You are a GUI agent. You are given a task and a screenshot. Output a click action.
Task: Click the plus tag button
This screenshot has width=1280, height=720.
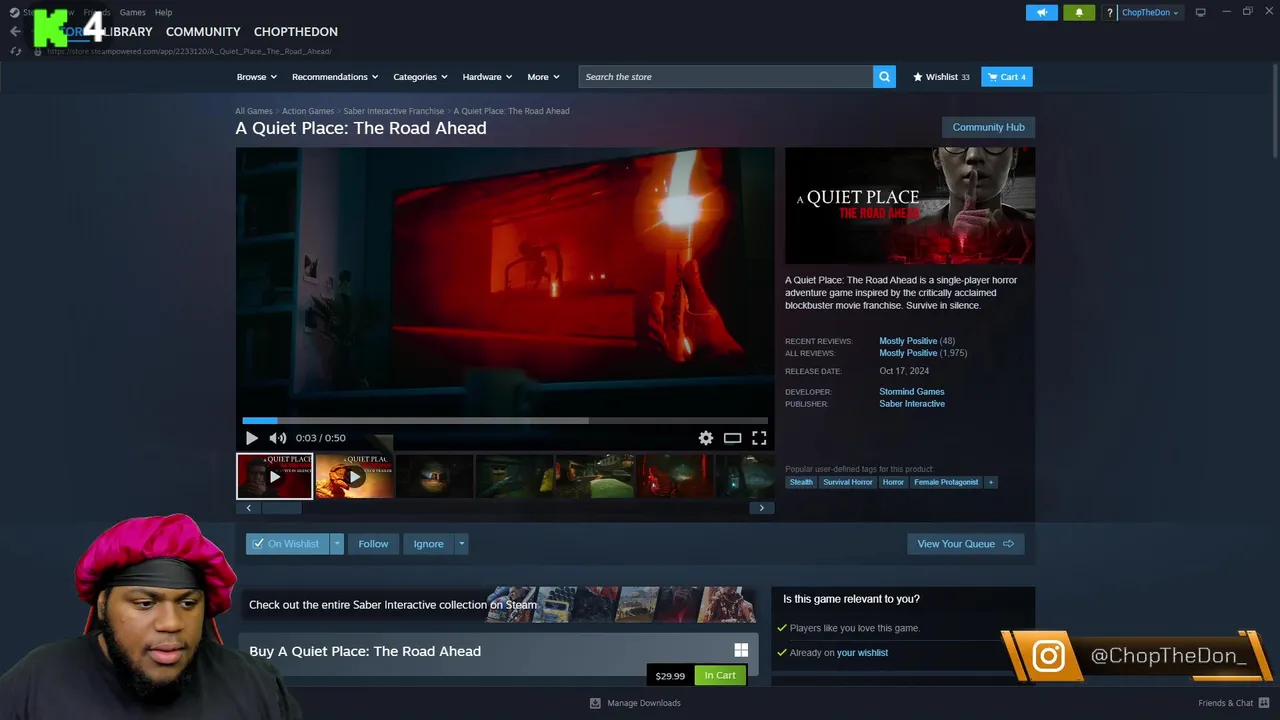[x=991, y=482]
